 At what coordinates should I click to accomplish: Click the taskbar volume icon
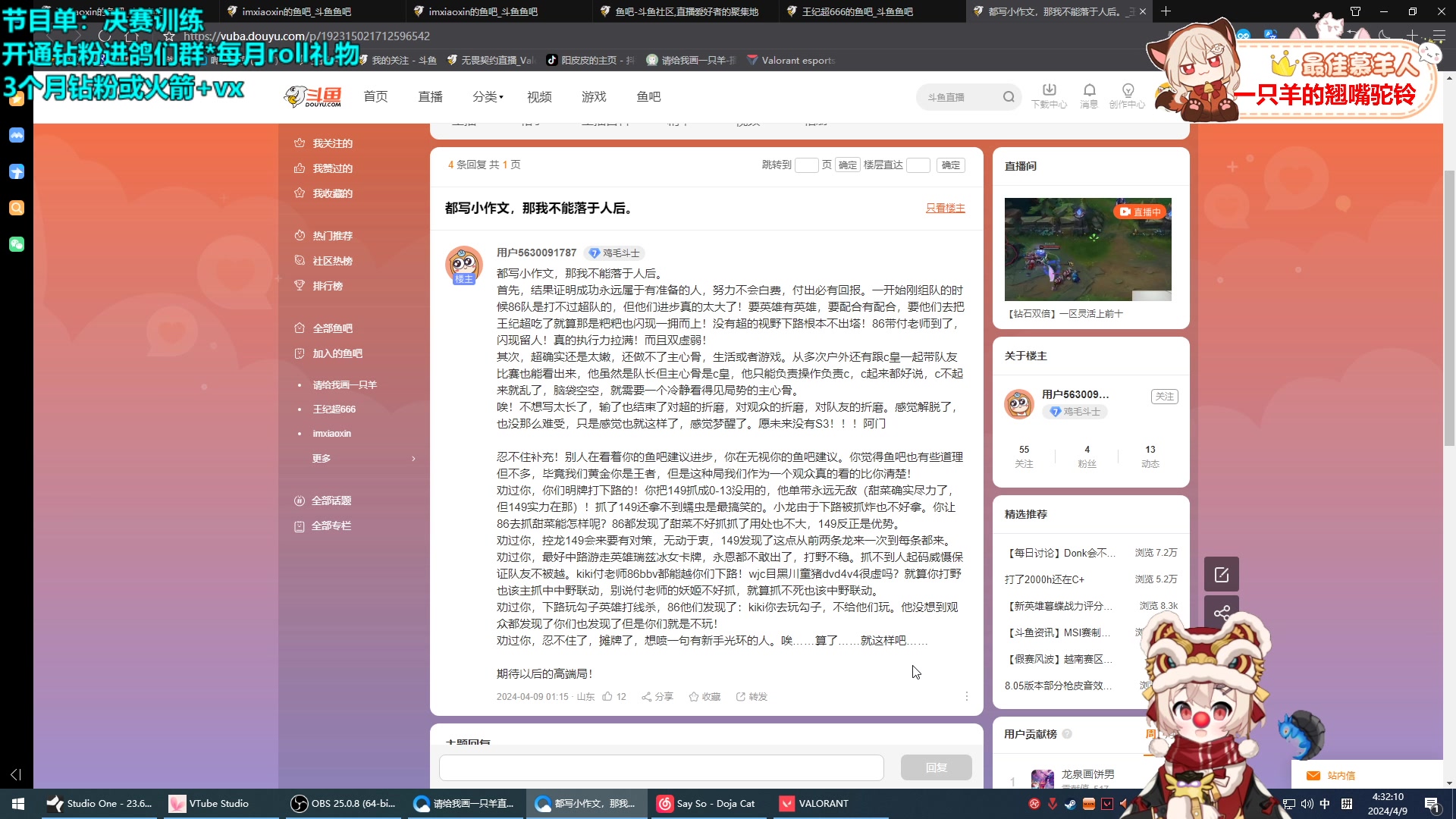tap(1307, 804)
